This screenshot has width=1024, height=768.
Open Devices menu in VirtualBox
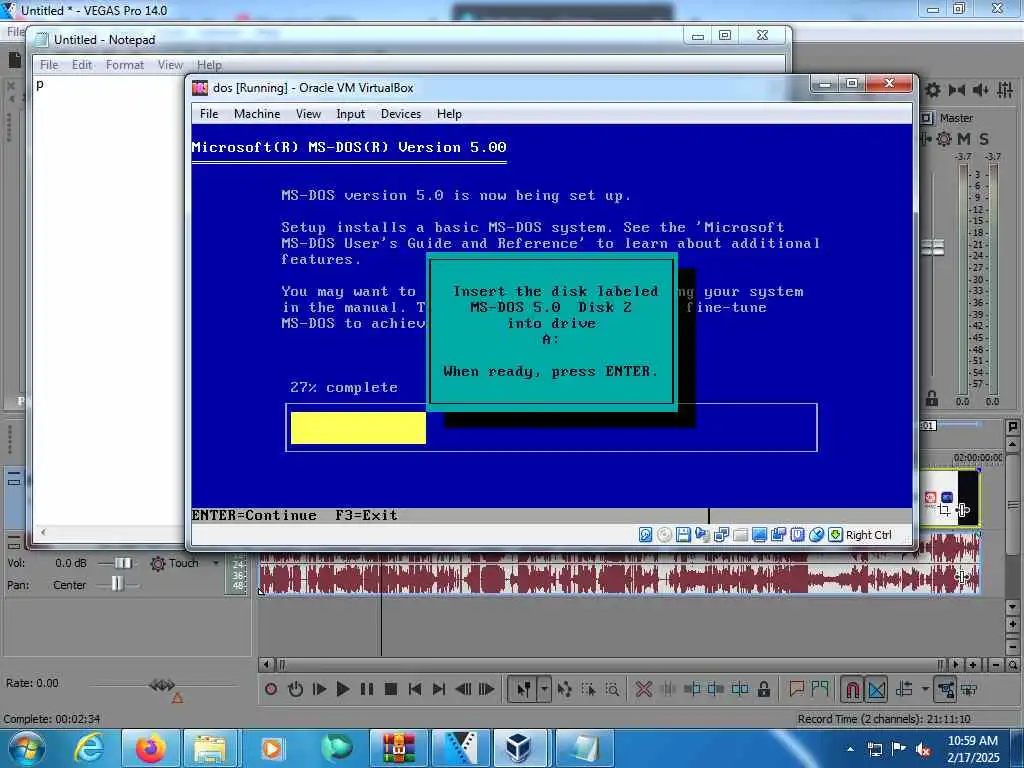401,114
